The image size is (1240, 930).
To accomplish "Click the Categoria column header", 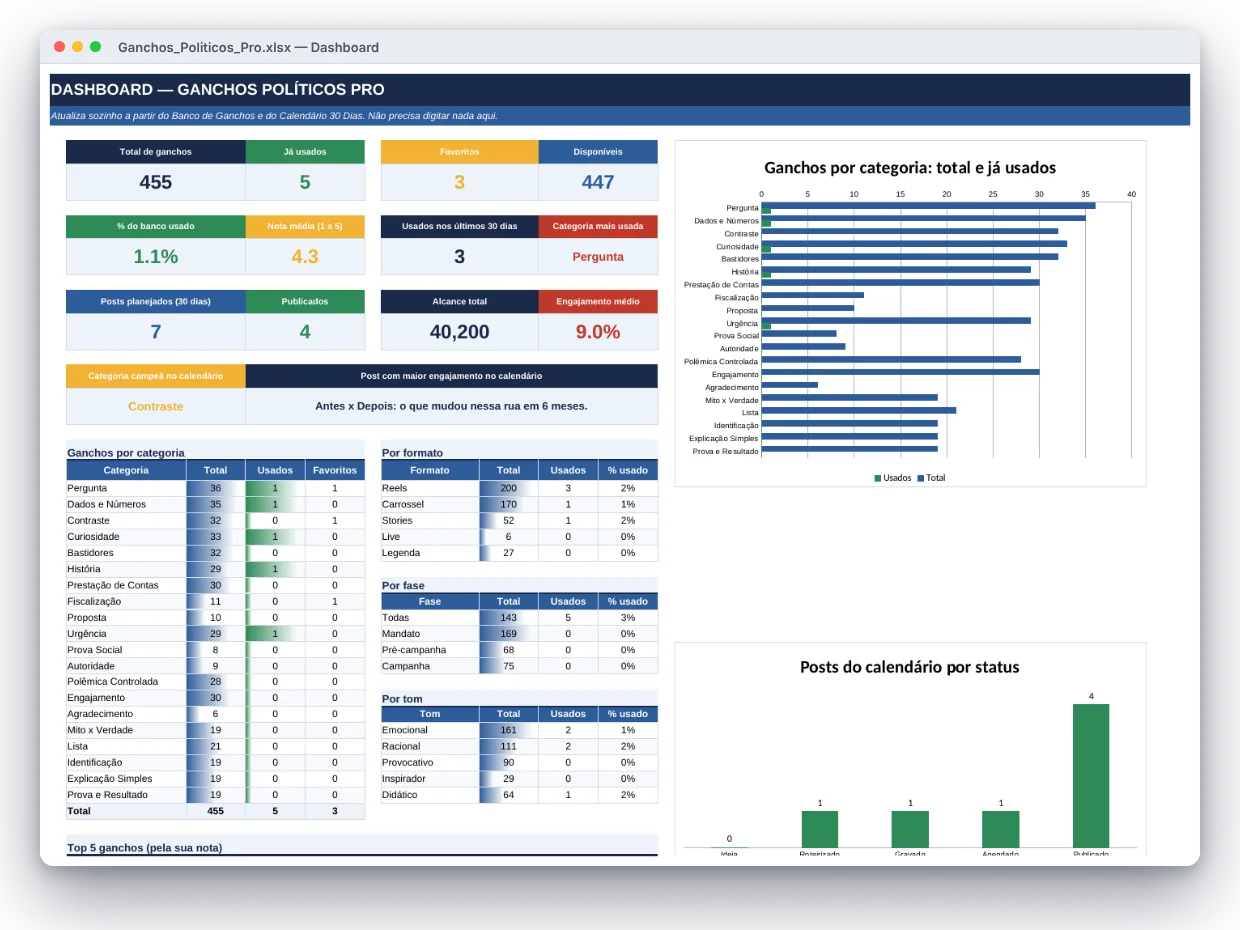I will point(126,470).
